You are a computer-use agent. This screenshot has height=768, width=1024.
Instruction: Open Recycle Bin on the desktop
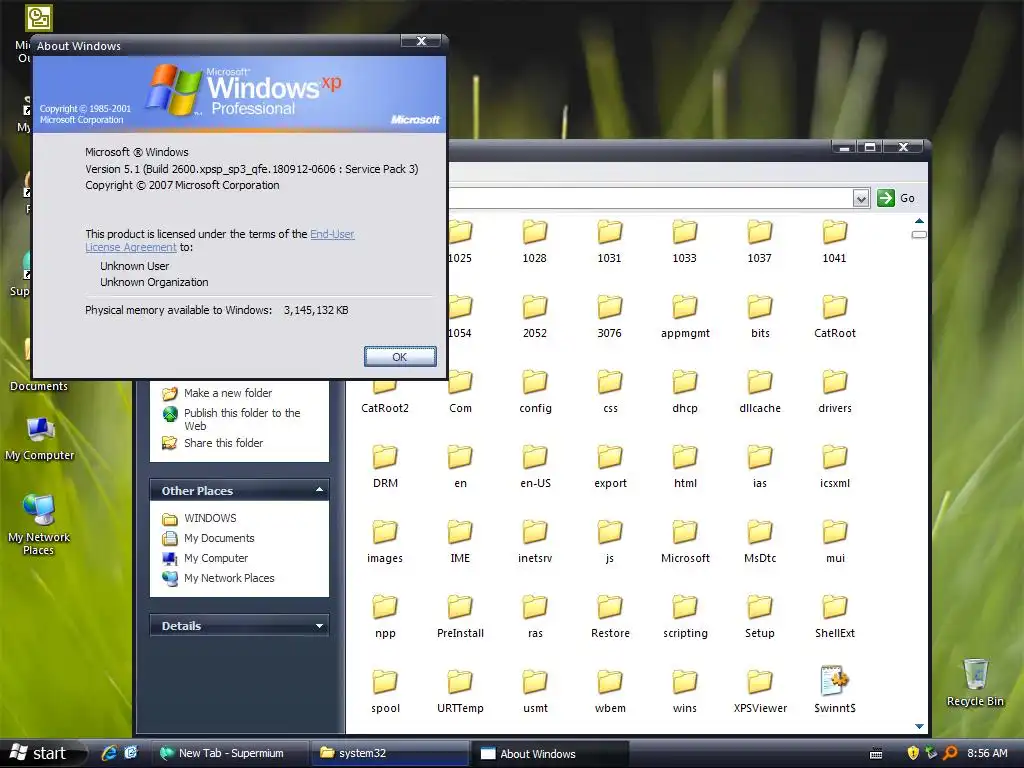click(975, 682)
